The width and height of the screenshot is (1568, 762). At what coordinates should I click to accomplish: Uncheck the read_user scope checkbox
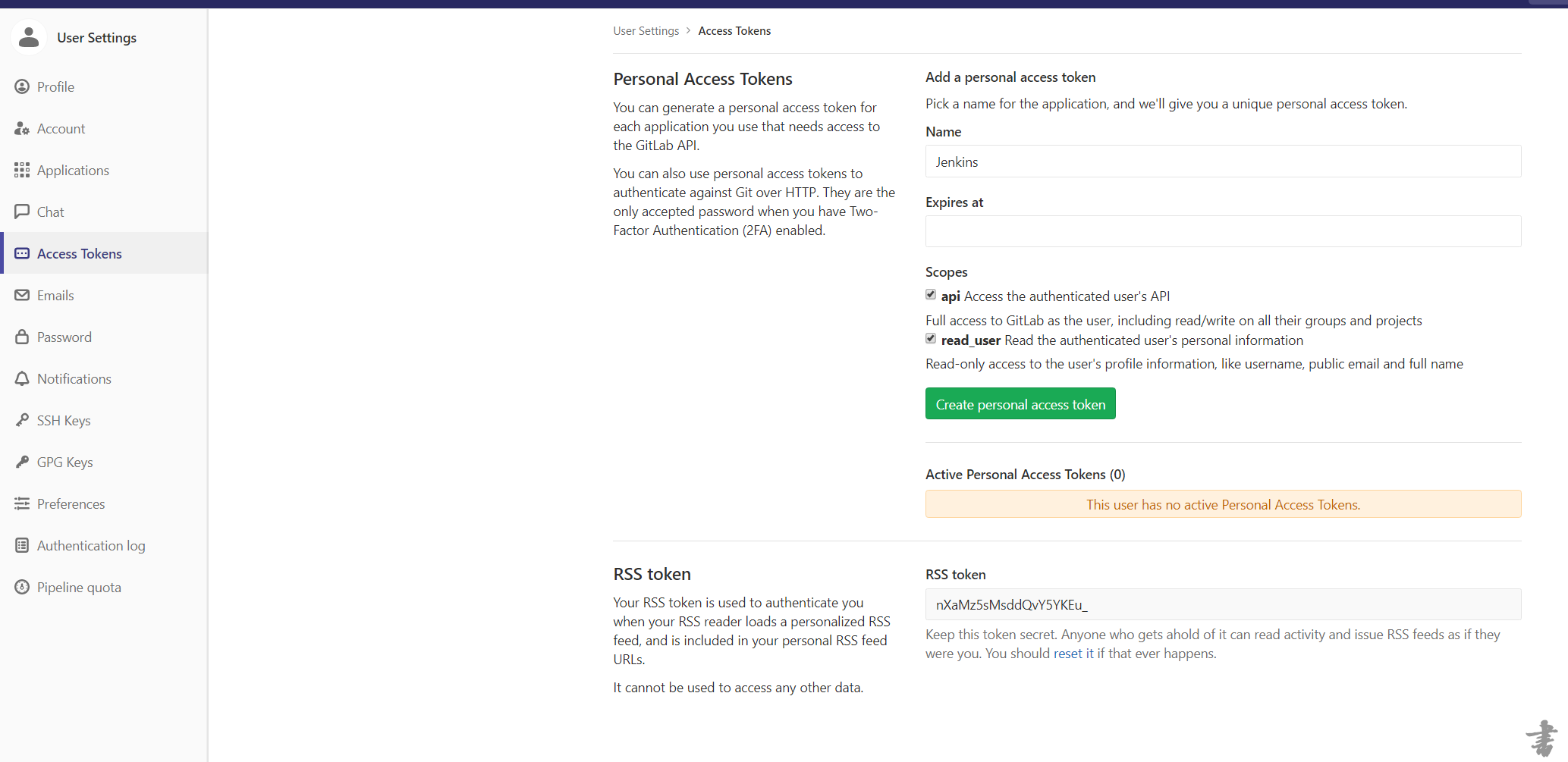click(931, 339)
